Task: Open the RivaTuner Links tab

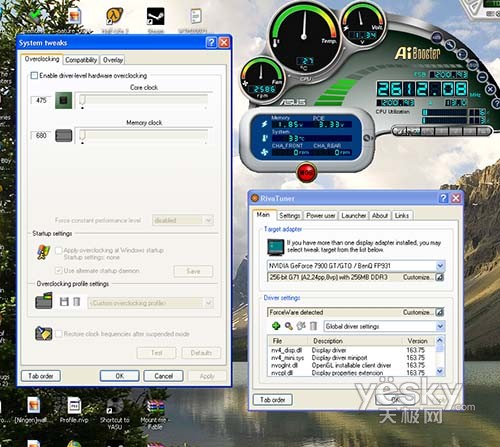Action: pos(402,216)
